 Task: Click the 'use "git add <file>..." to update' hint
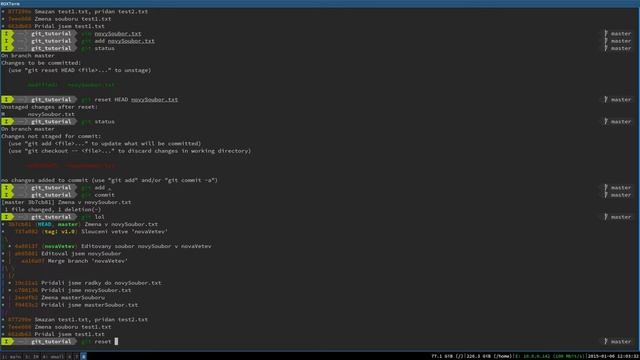[x=104, y=143]
